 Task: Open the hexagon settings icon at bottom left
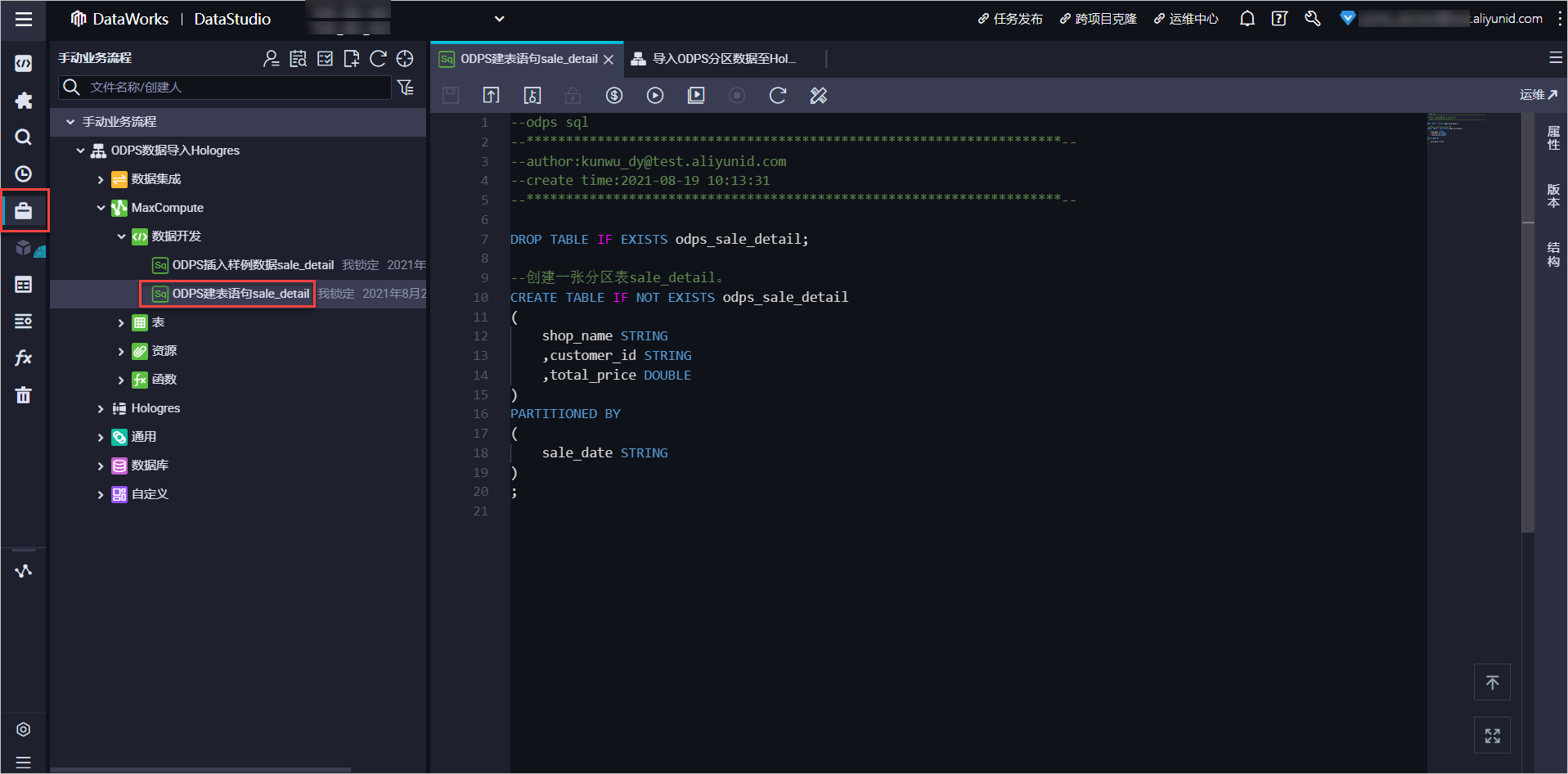(24, 730)
